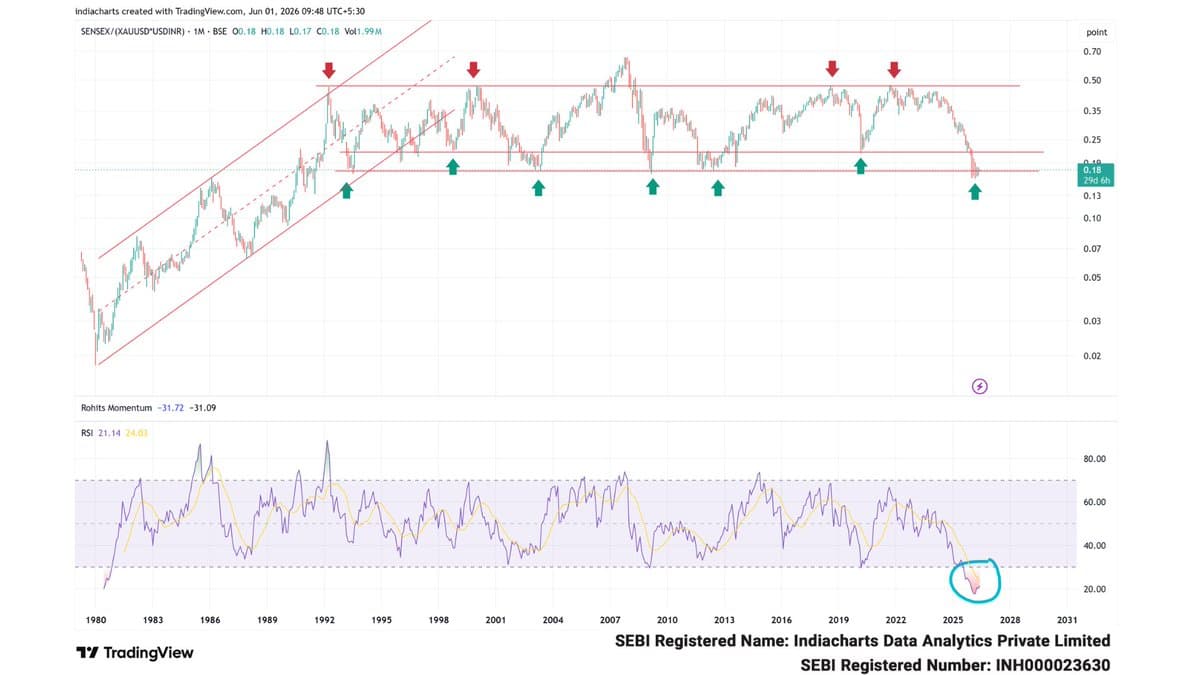The image size is (1200, 675).
Task: Click the 2007 time axis label
Action: coord(610,620)
